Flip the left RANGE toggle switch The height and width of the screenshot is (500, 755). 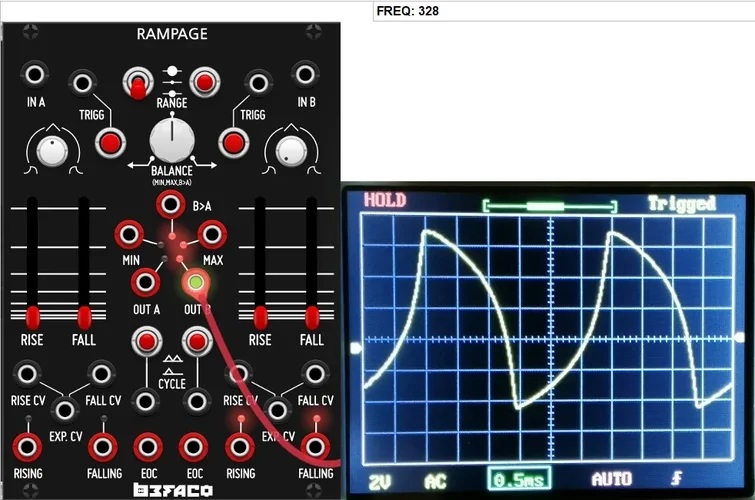pos(138,83)
